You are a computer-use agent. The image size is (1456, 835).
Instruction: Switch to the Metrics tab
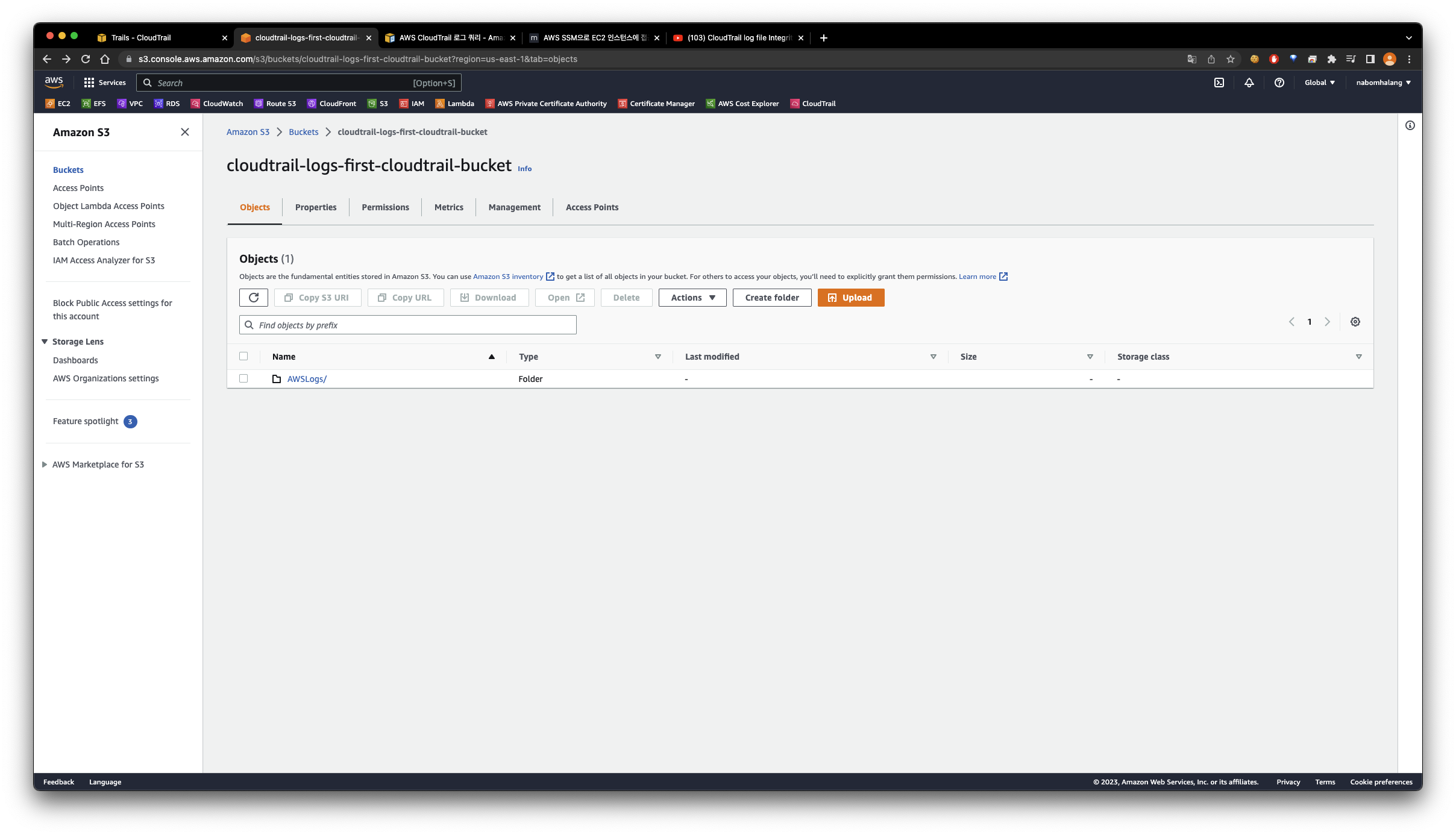449,207
